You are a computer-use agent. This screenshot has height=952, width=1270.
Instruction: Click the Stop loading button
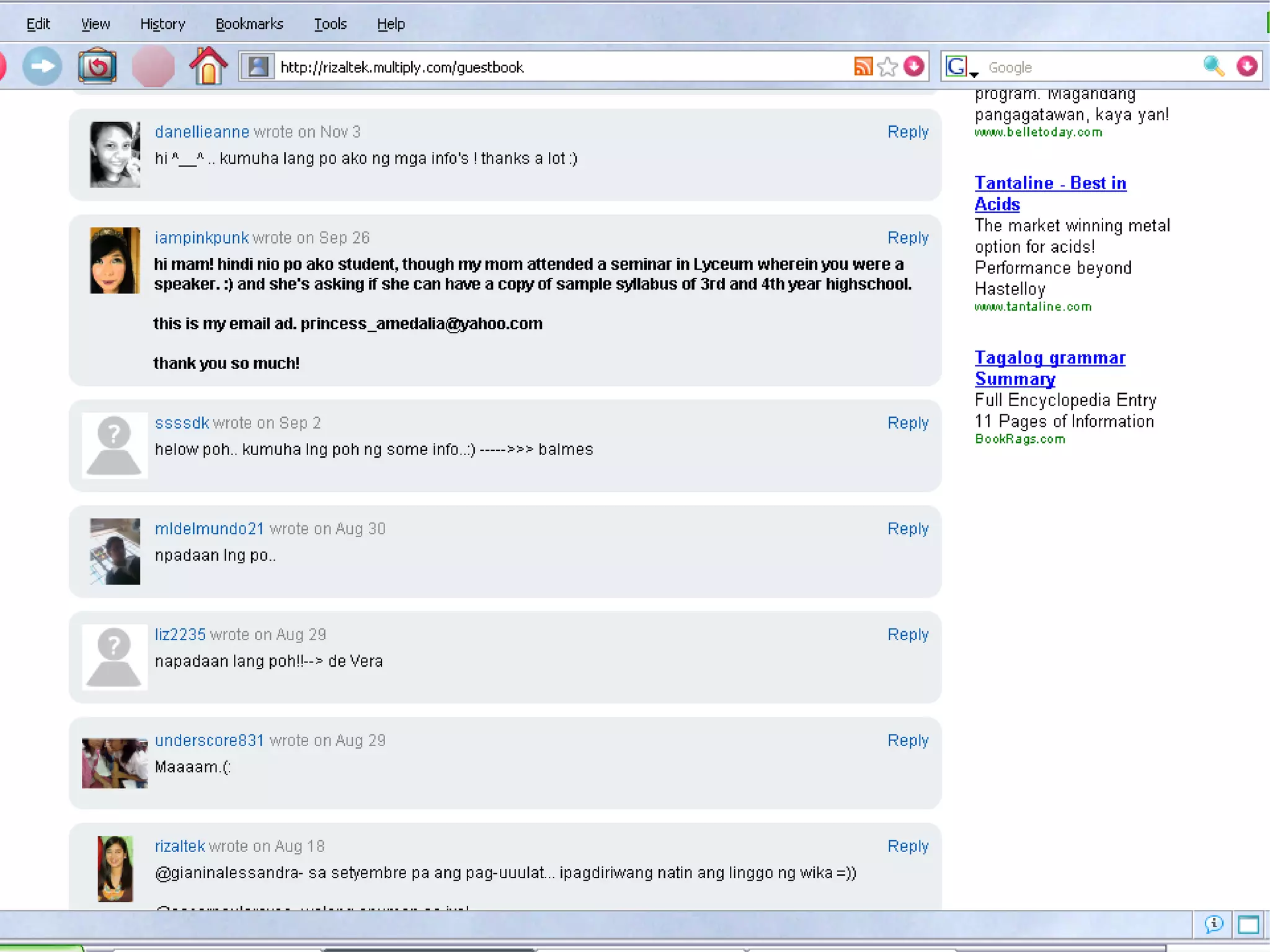[153, 66]
